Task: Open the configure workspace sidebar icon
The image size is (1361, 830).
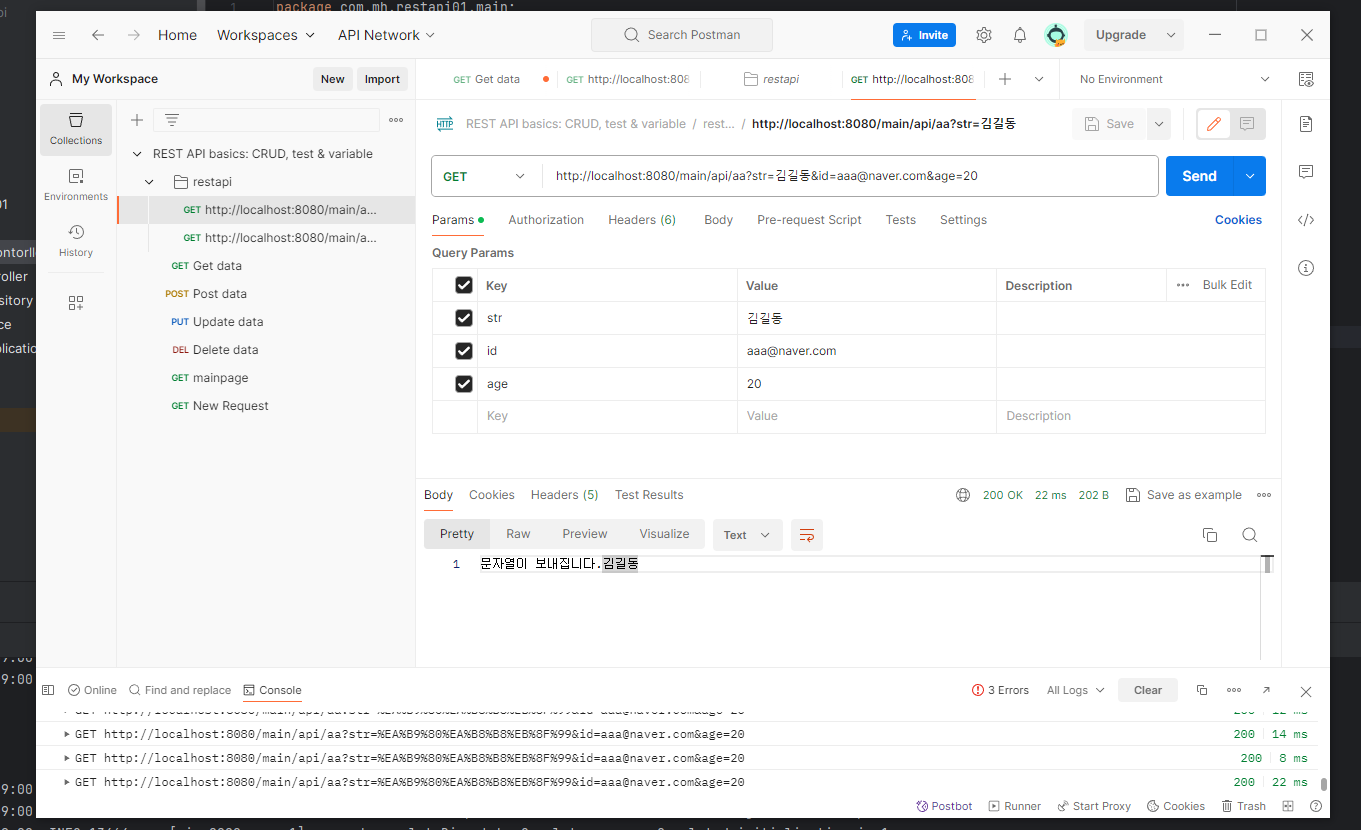Action: [76, 303]
